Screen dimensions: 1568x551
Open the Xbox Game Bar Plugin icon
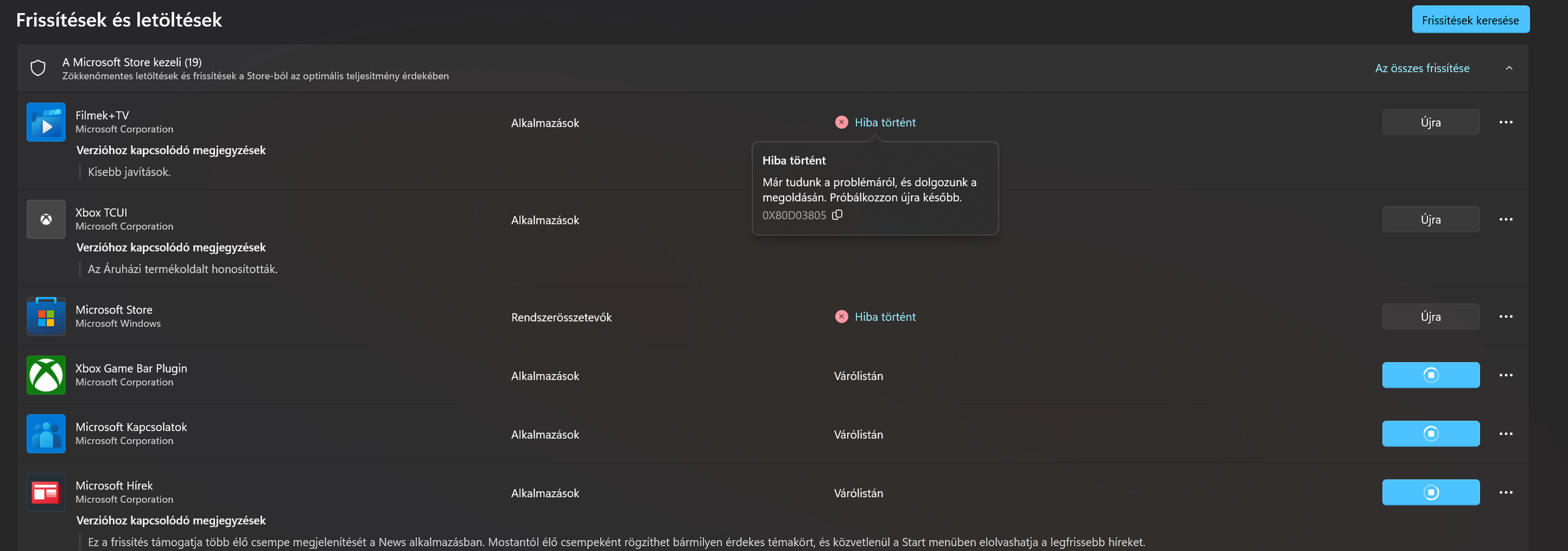[x=46, y=375]
